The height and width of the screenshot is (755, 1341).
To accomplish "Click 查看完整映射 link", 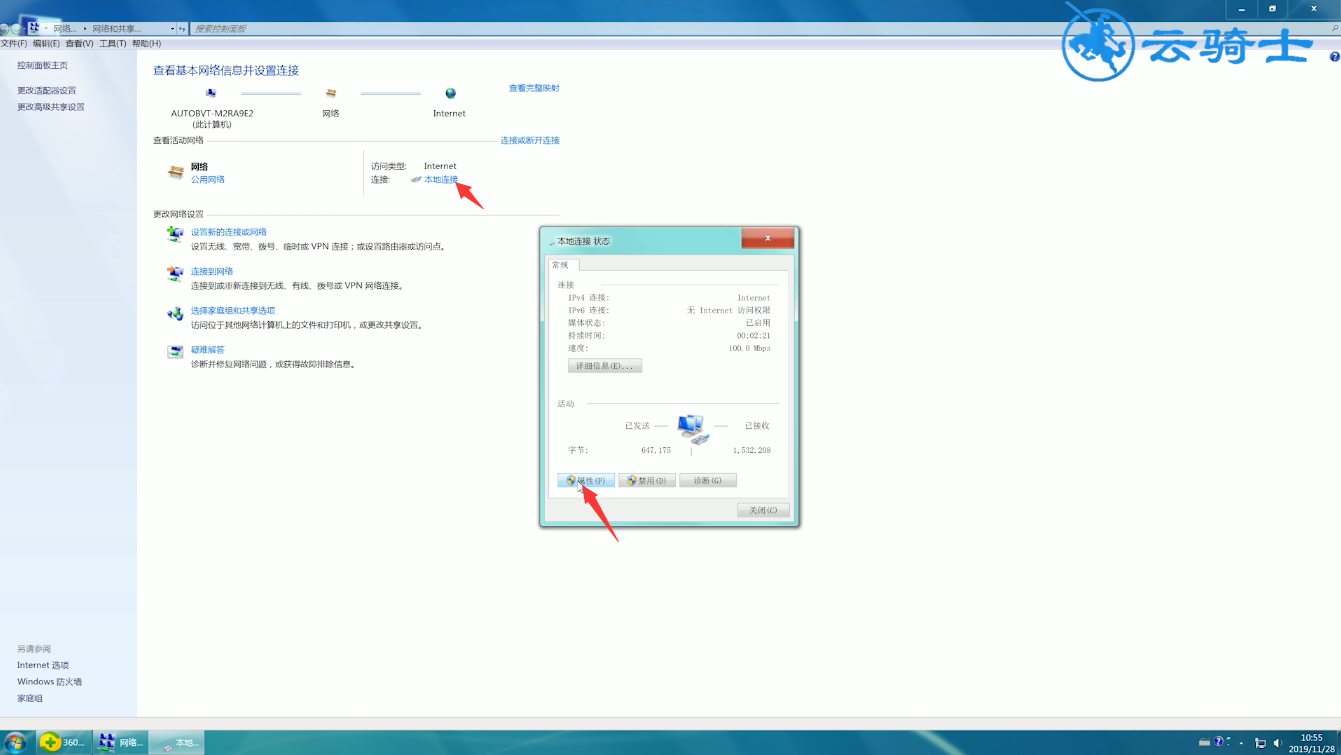I will coord(534,88).
